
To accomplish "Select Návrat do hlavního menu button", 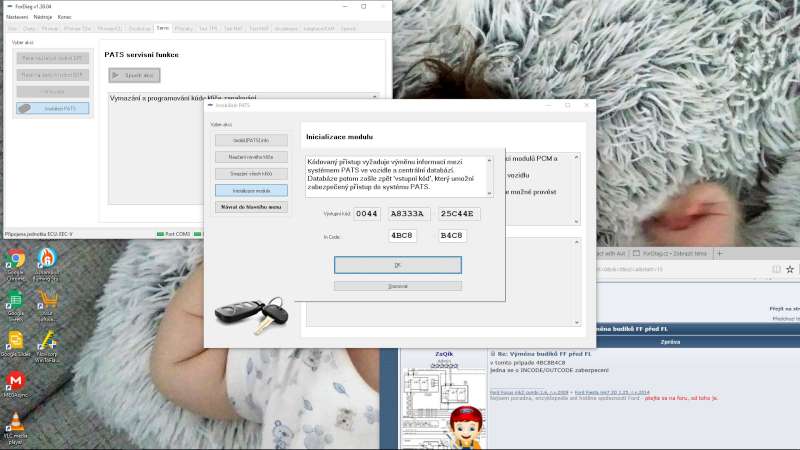I will tap(251, 206).
